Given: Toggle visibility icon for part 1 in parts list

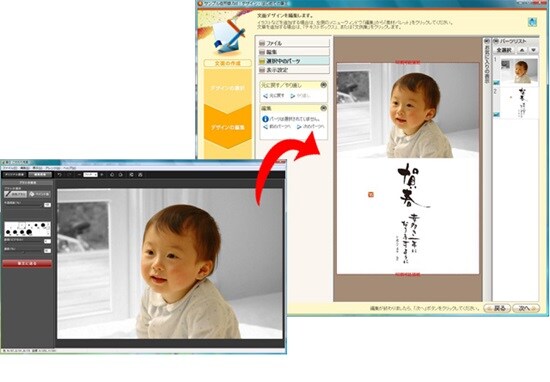Looking at the screenshot, I should [x=496, y=83].
